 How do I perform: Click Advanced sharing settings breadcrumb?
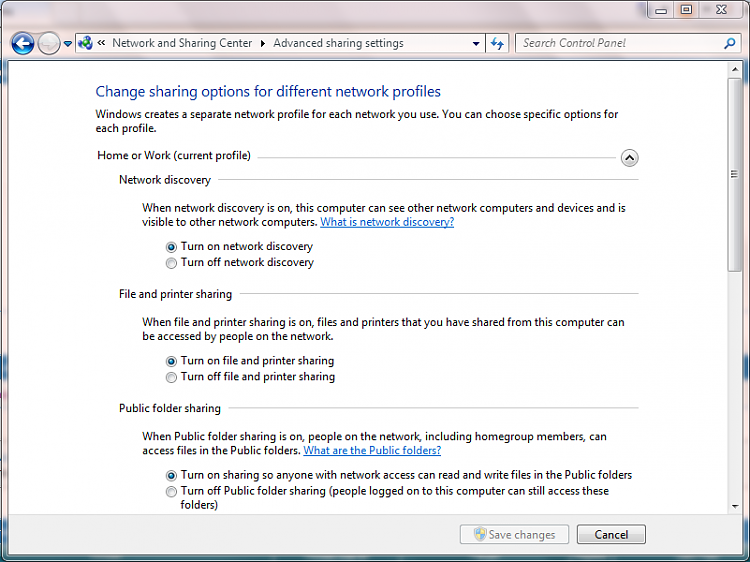(338, 43)
